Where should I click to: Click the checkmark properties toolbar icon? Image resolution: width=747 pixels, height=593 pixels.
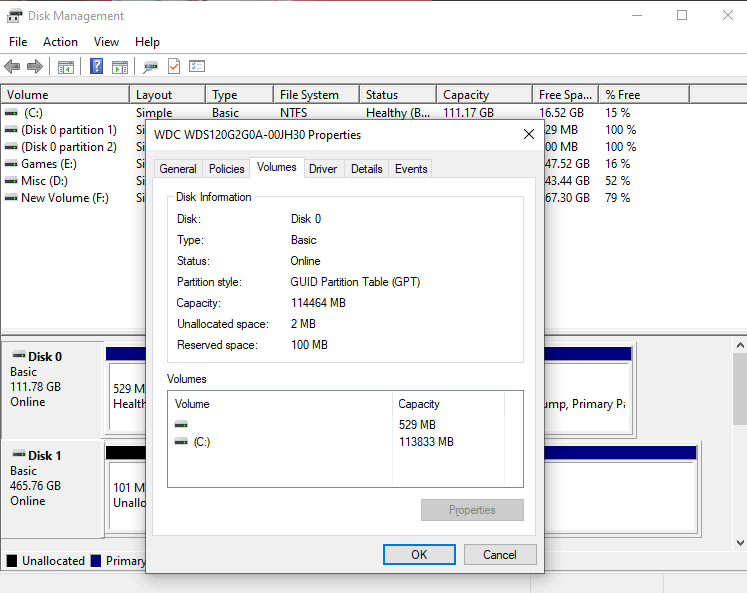pos(174,66)
